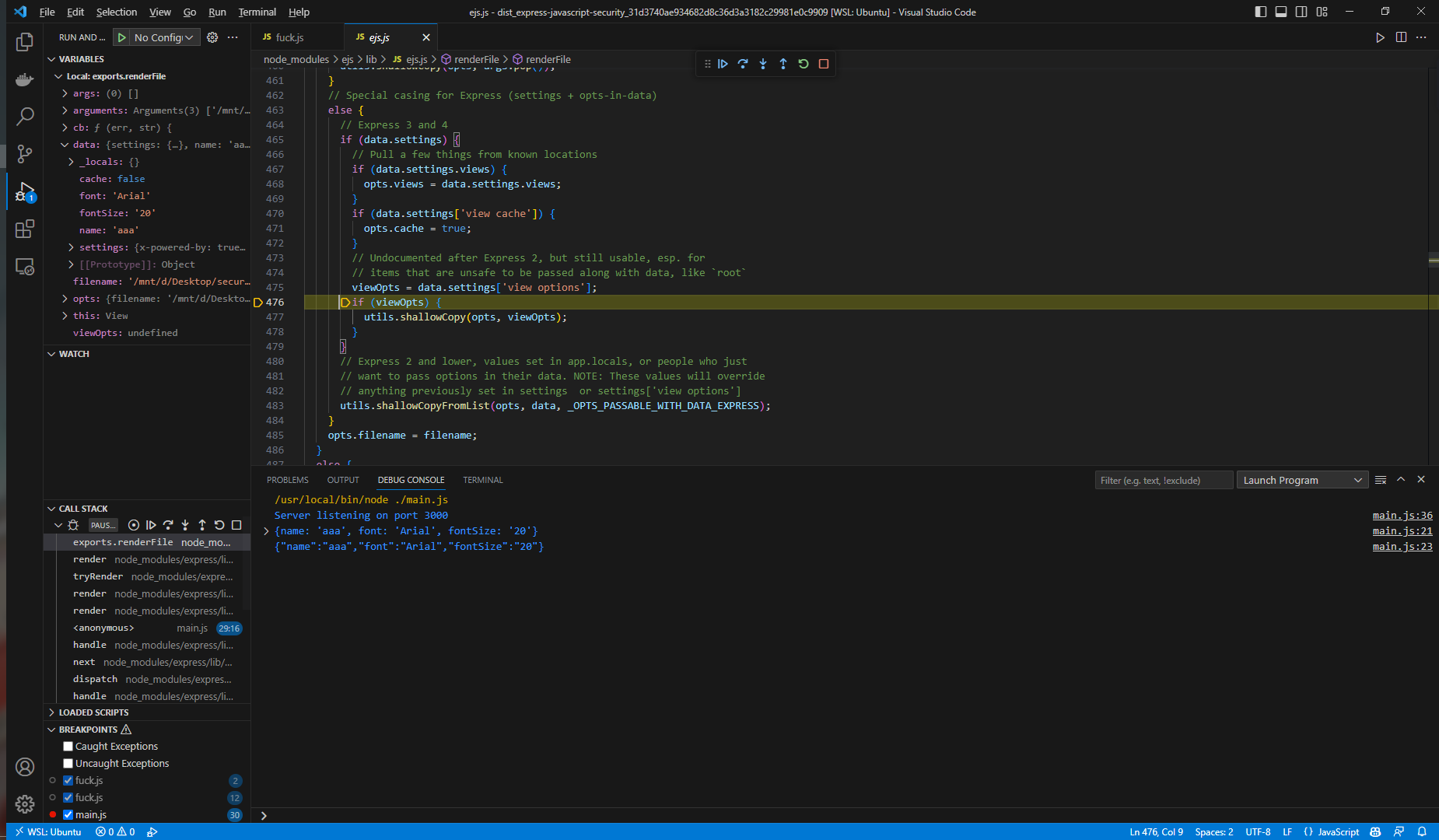The width and height of the screenshot is (1439, 840).
Task: Close the ejs.js editor tab
Action: click(426, 37)
